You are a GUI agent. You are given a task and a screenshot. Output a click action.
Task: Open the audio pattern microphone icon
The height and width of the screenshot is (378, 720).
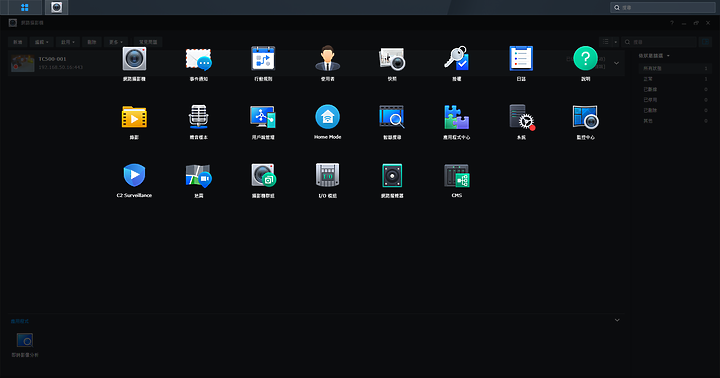coord(198,117)
